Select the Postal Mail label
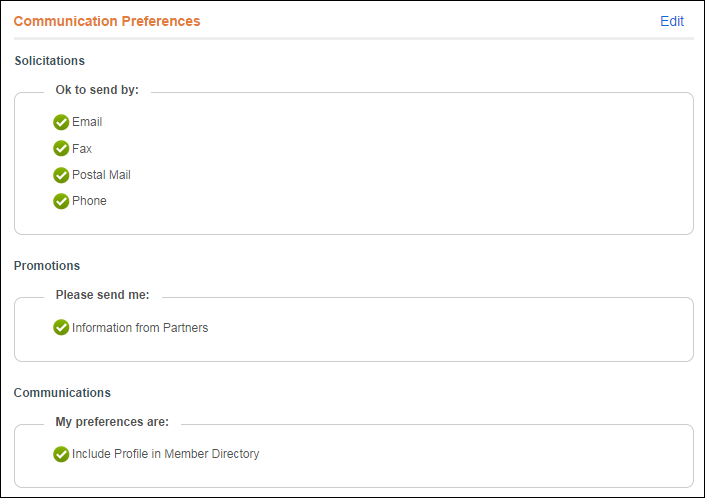Screen dimensions: 705x498 pyautogui.click(x=101, y=175)
